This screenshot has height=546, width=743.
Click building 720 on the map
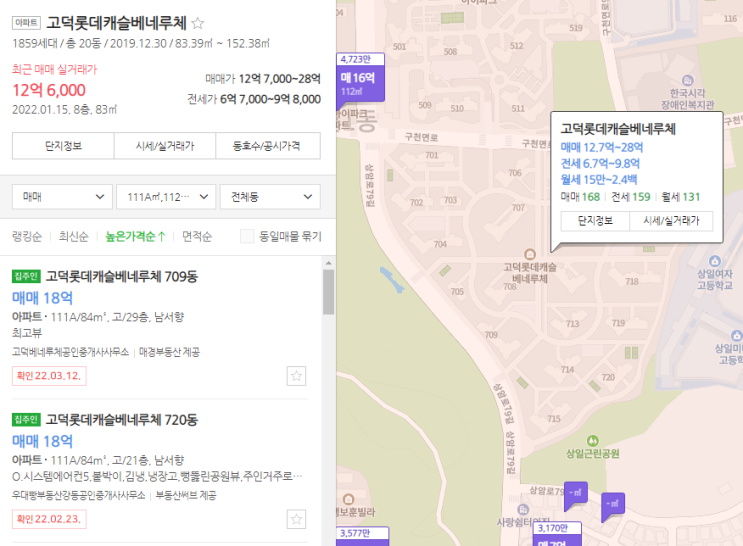(x=608, y=377)
